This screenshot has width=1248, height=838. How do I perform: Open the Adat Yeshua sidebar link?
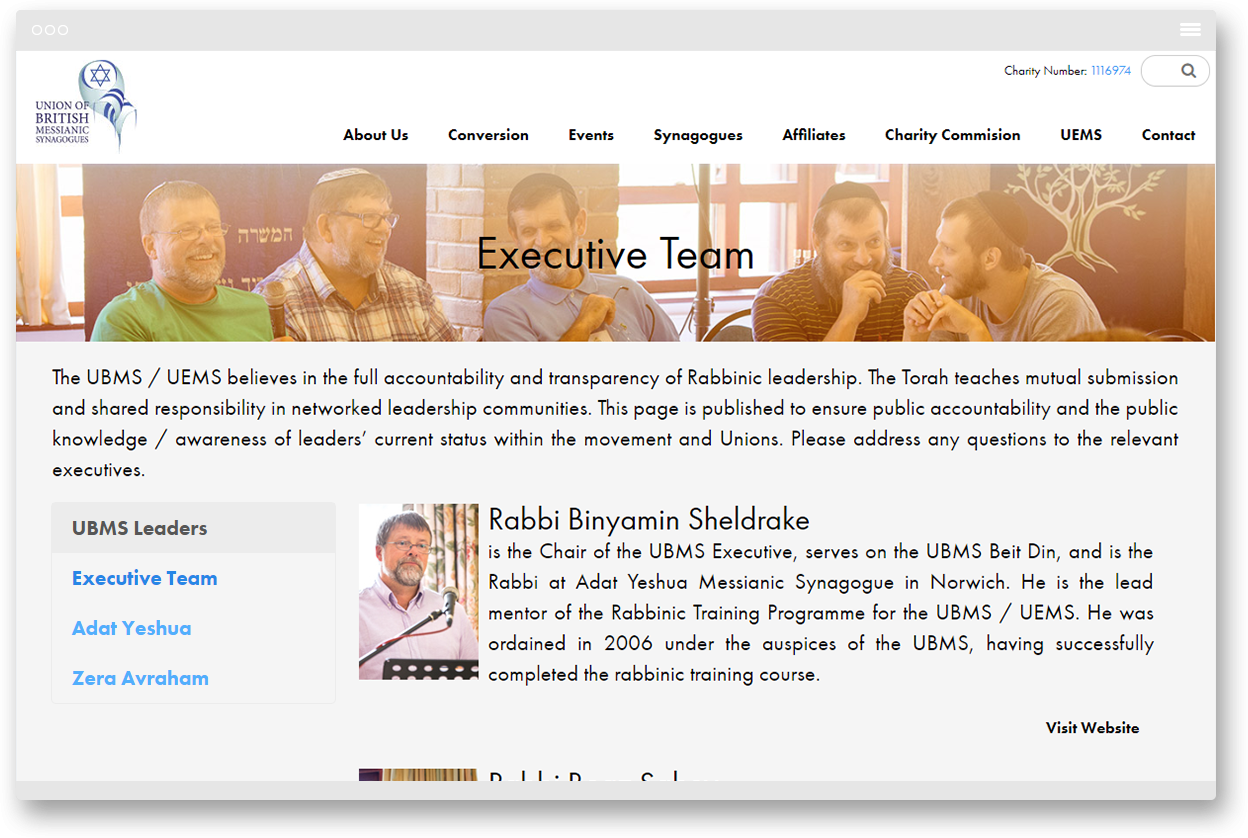pyautogui.click(x=131, y=628)
